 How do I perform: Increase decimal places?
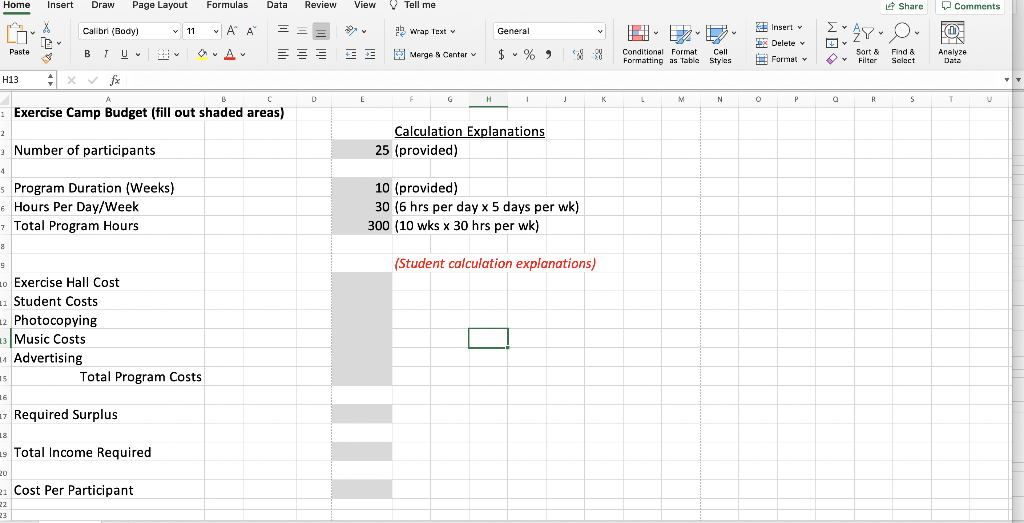[577, 55]
